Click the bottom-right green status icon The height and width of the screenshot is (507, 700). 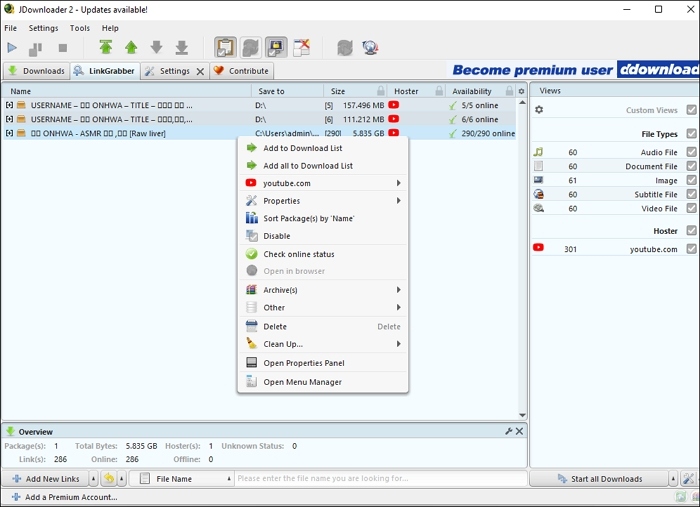tap(680, 497)
